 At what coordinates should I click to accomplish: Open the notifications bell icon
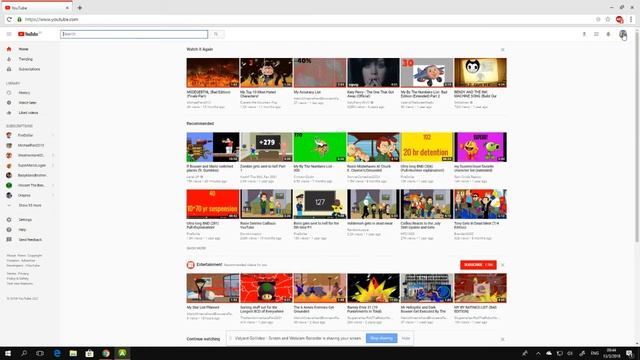click(x=608, y=34)
